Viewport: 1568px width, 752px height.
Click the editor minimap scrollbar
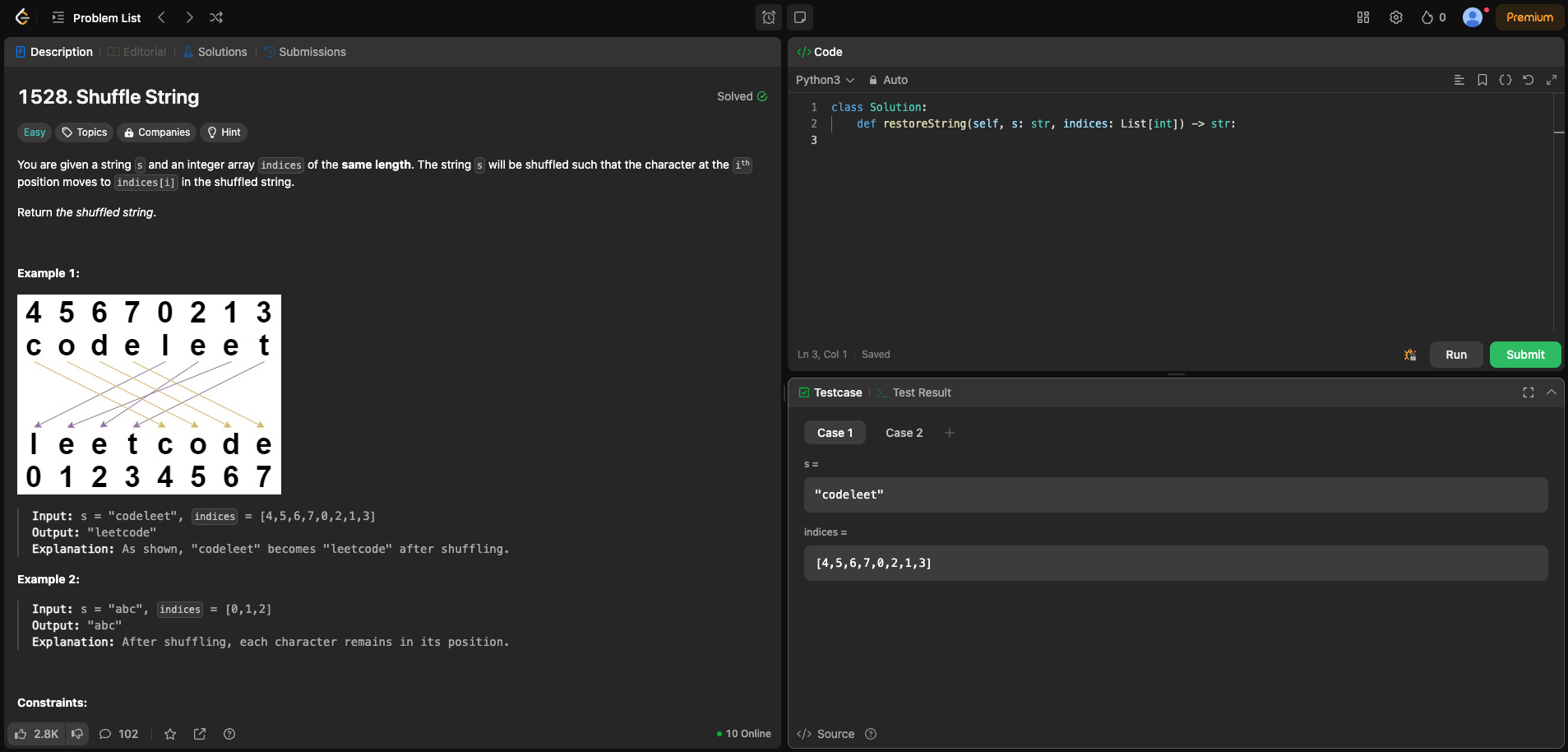coord(1559,132)
